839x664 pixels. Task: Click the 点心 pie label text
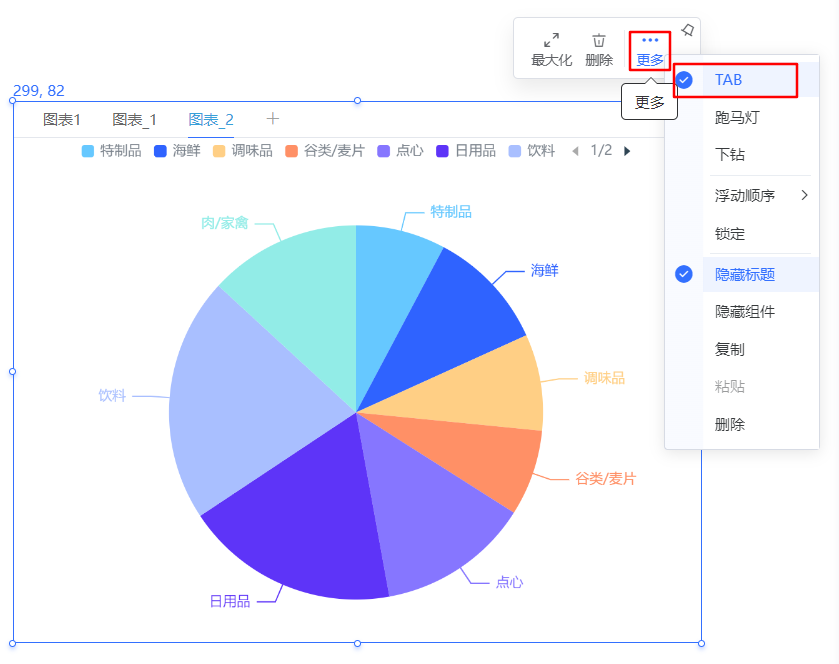tap(509, 582)
